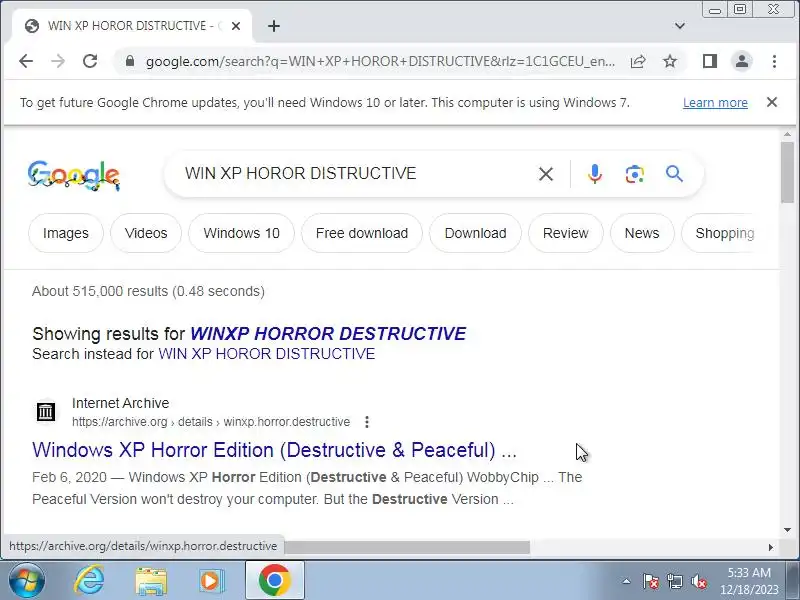Share this page using the share icon

pos(638,62)
